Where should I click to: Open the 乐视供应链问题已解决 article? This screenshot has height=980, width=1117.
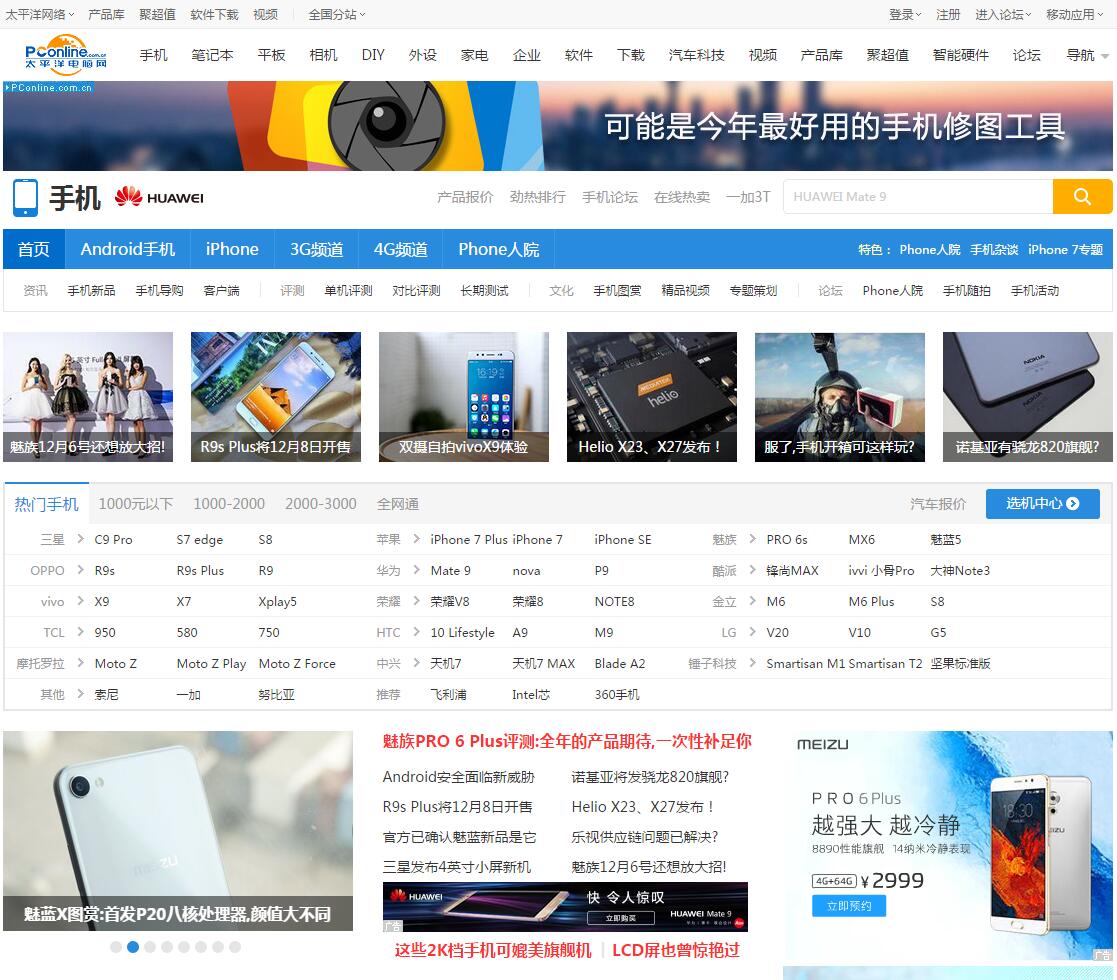645,837
